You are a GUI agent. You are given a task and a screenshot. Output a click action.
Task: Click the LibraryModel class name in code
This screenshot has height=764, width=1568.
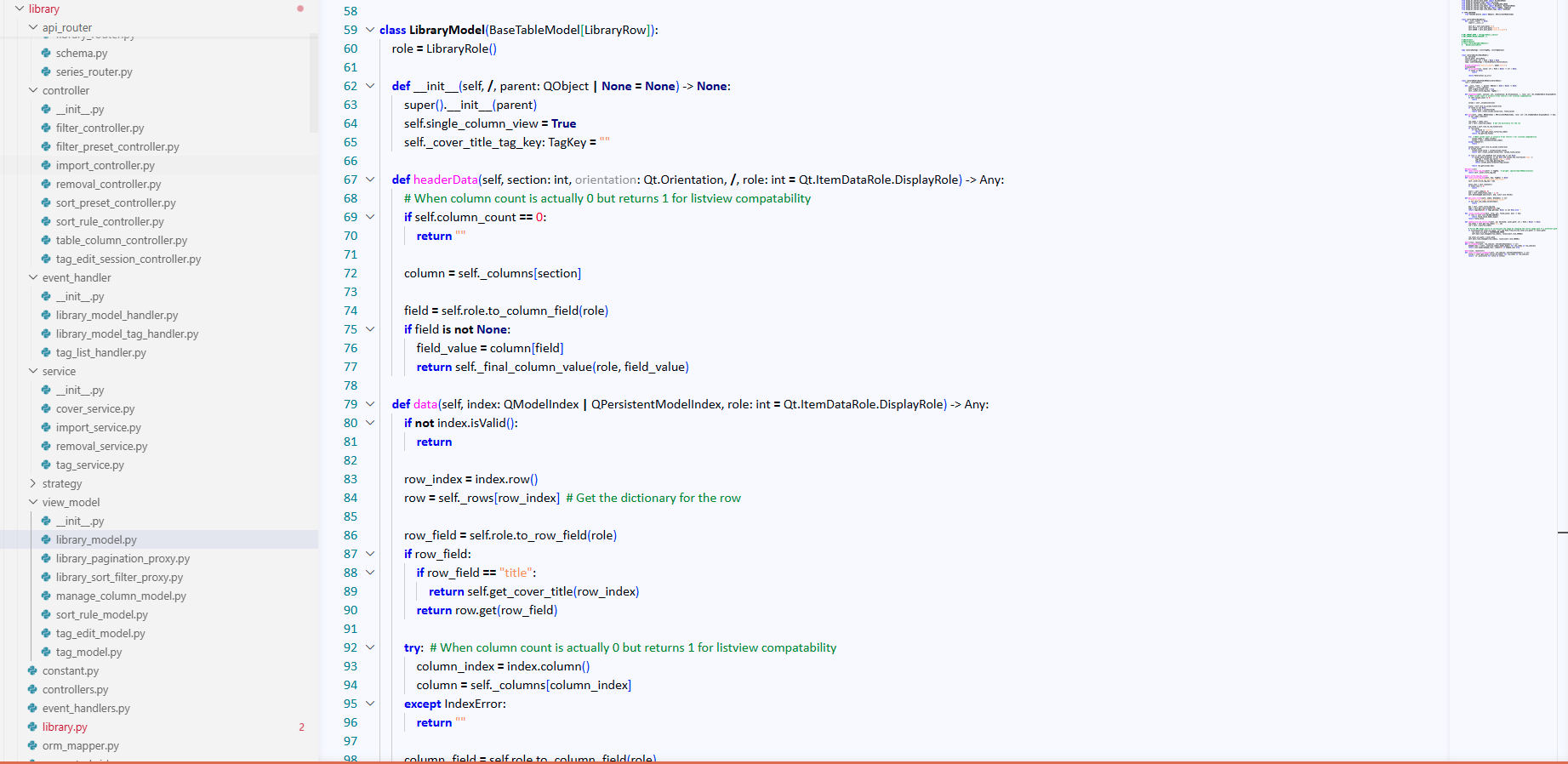[x=447, y=30]
